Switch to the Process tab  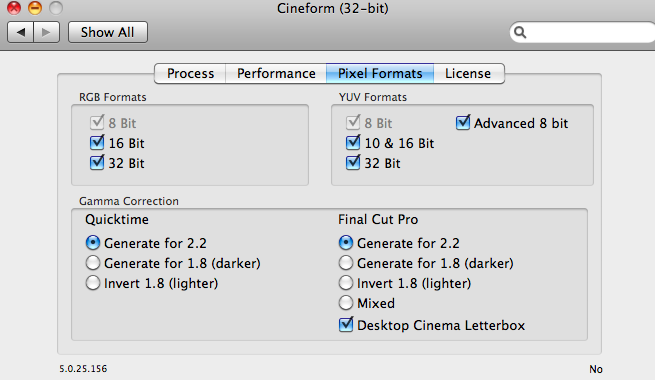click(x=190, y=73)
